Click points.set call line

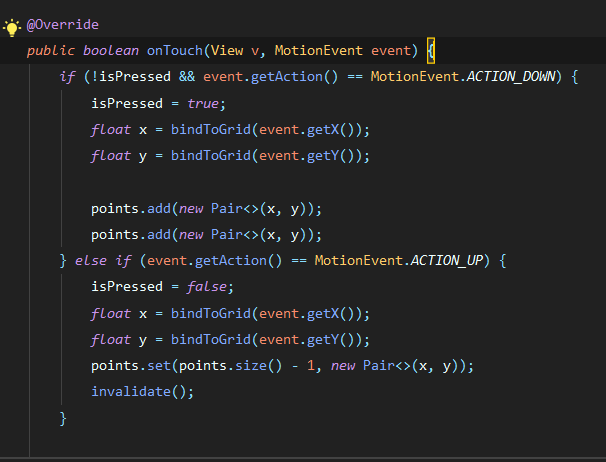282,366
